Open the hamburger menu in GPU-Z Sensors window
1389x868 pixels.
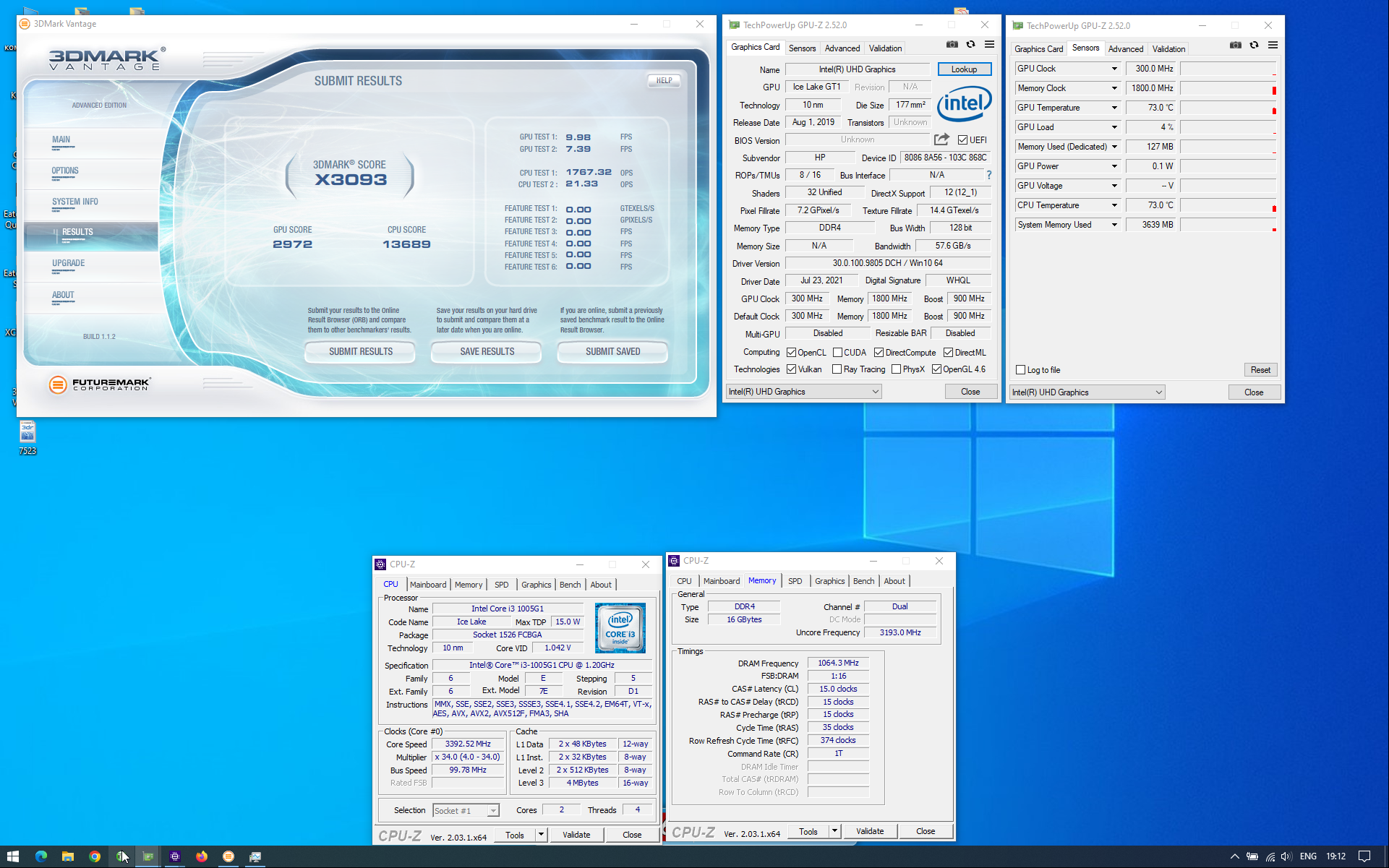pos(1273,46)
